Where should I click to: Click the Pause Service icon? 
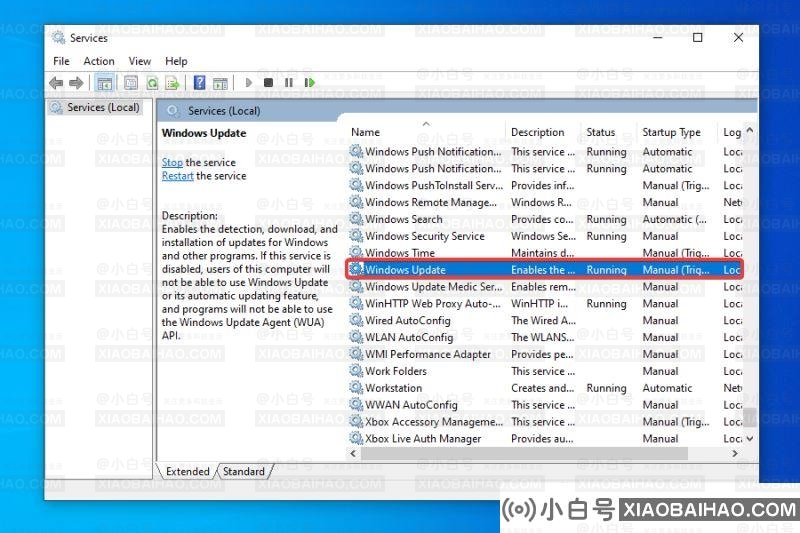[x=289, y=83]
